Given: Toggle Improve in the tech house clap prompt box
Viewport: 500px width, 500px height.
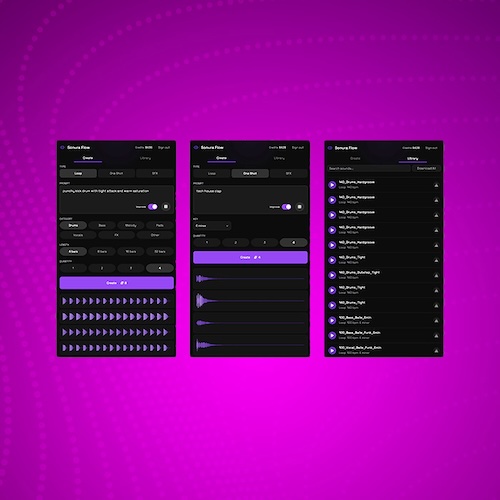Looking at the screenshot, I should (286, 207).
